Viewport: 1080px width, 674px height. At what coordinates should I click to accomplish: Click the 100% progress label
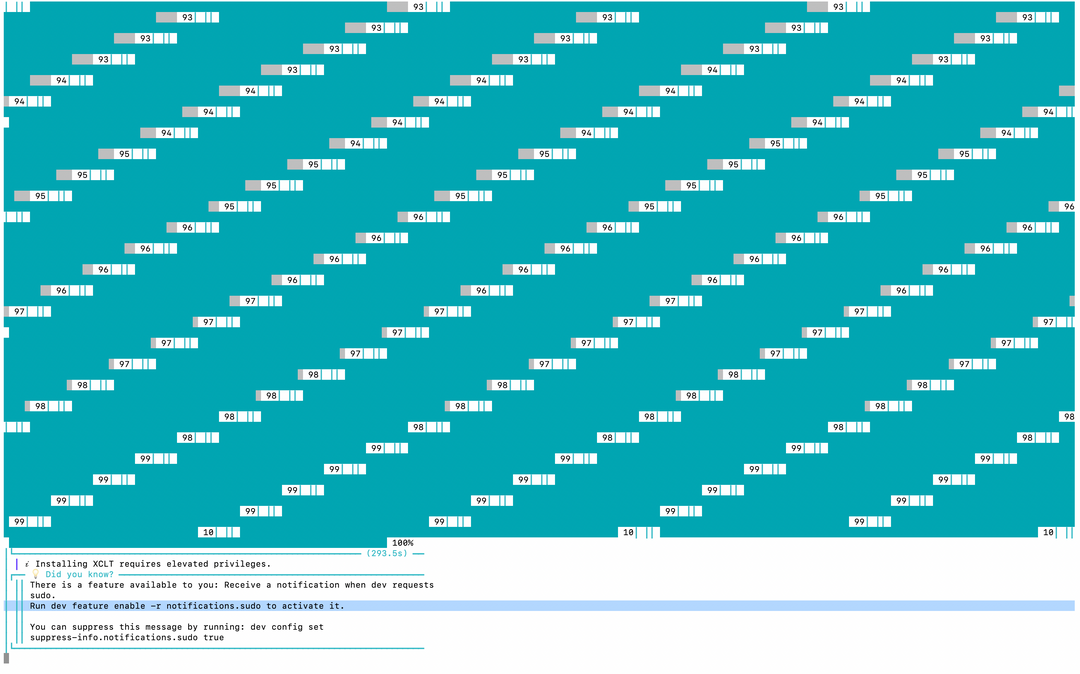[403, 543]
